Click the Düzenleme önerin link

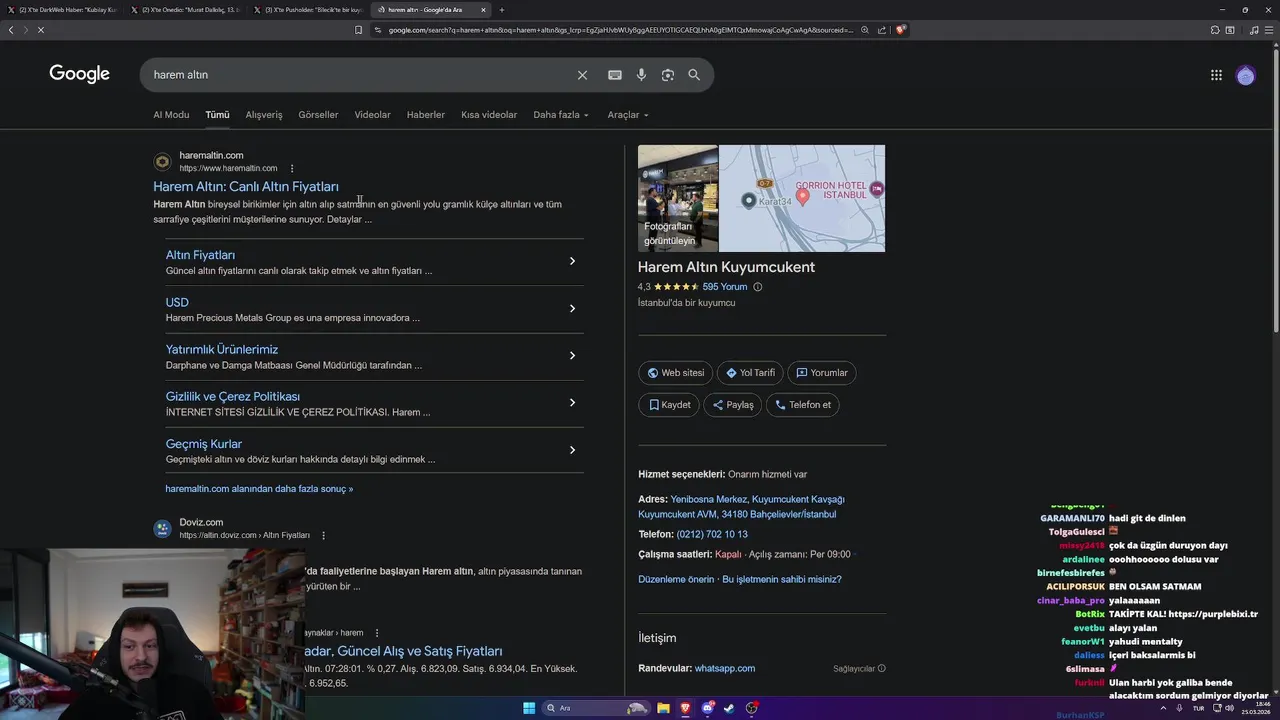(x=676, y=579)
